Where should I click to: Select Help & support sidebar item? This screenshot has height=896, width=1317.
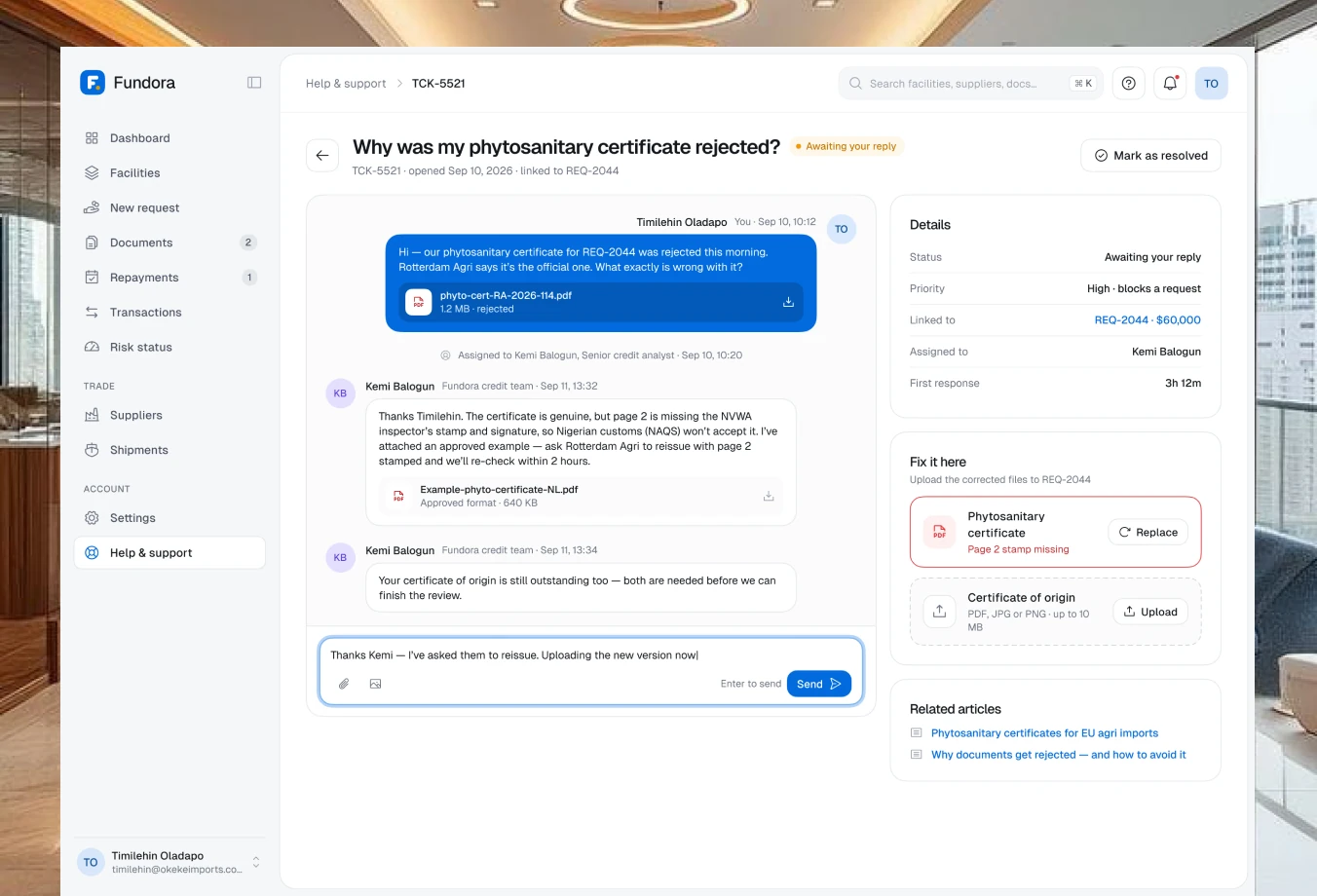(169, 553)
